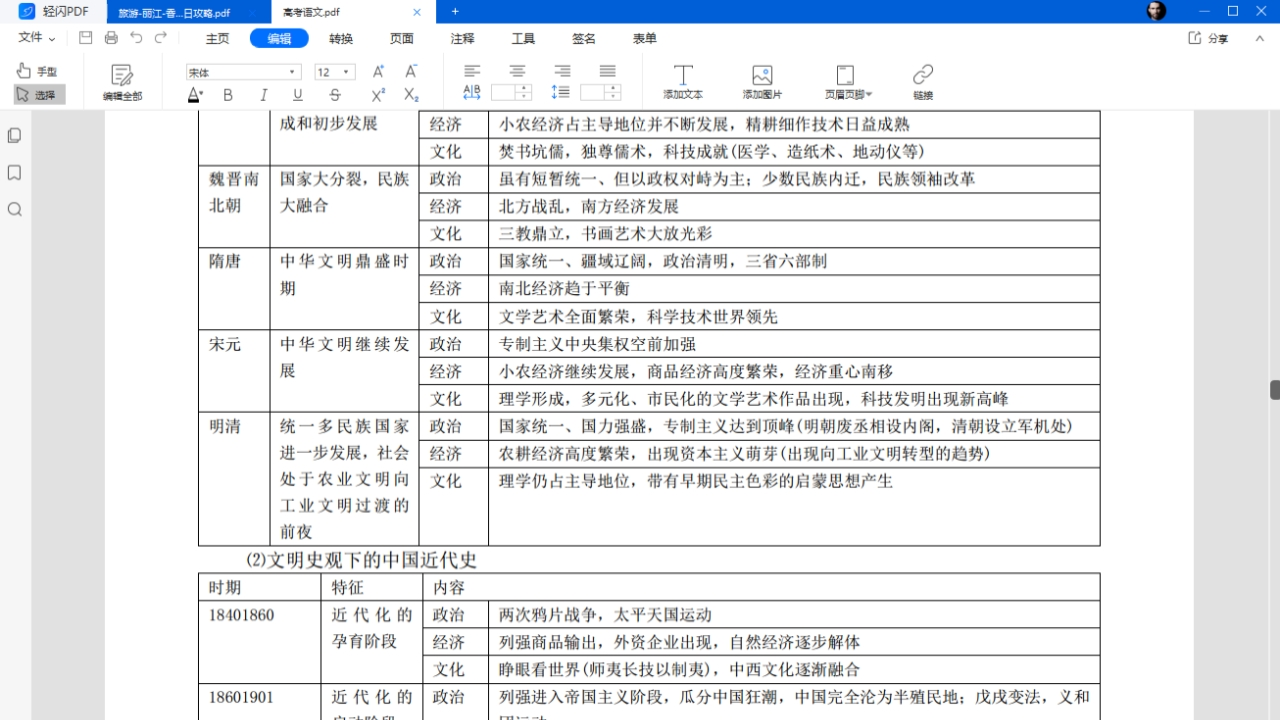Viewport: 1280px width, 720px height.
Task: Click the save icon in the quick toolbar
Action: click(x=86, y=38)
